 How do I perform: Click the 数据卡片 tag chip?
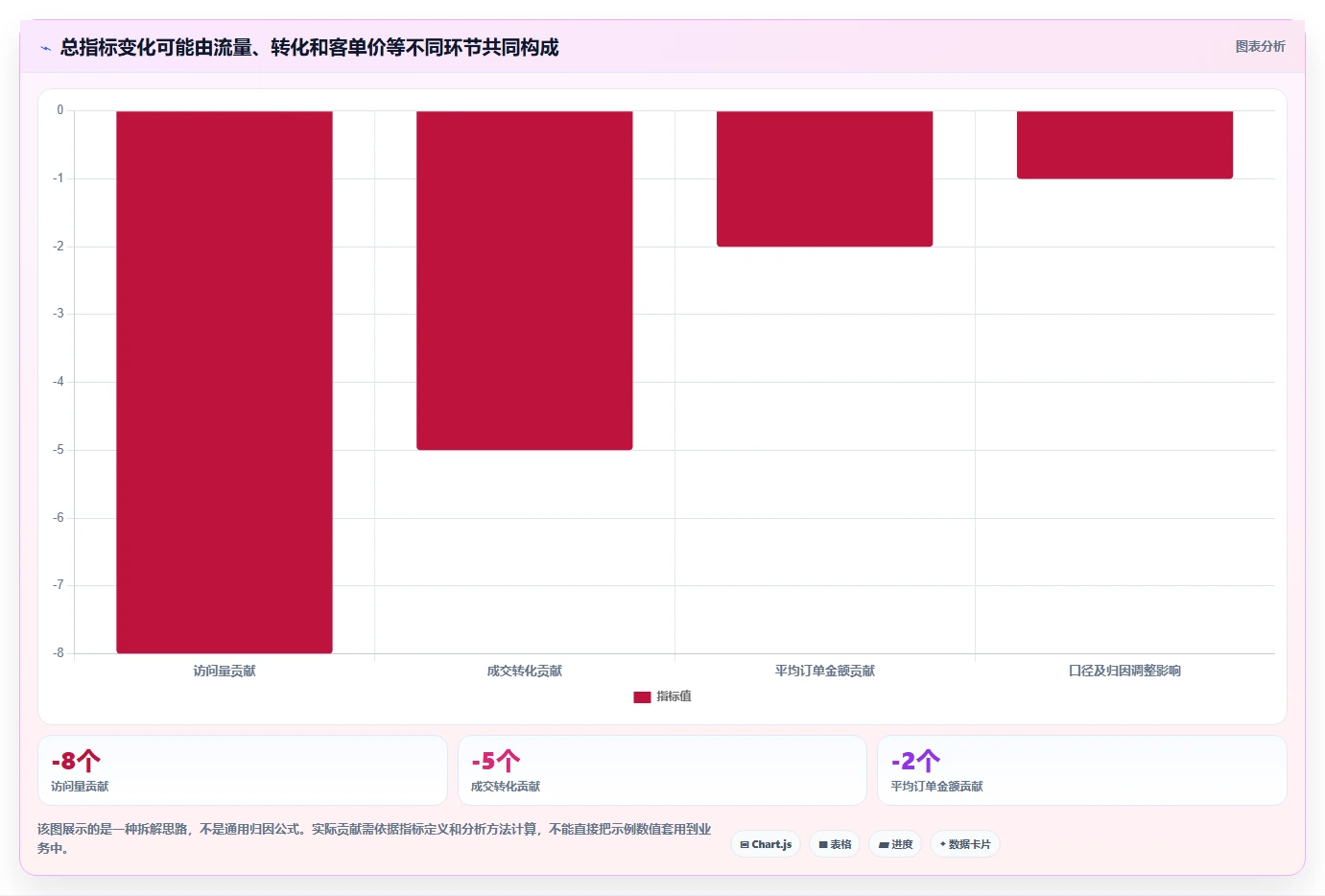tap(965, 844)
